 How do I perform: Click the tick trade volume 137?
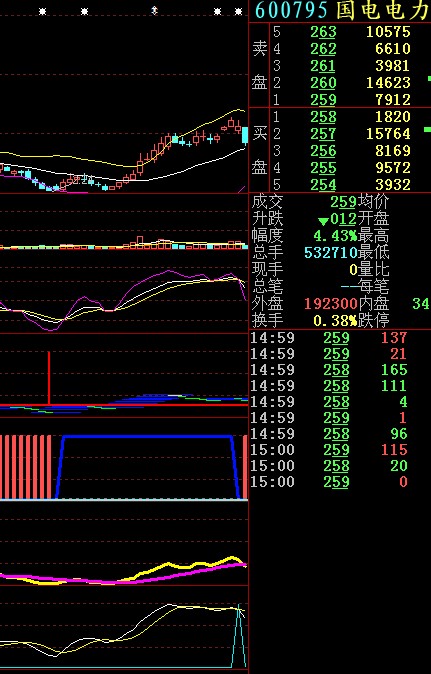[x=394, y=338]
